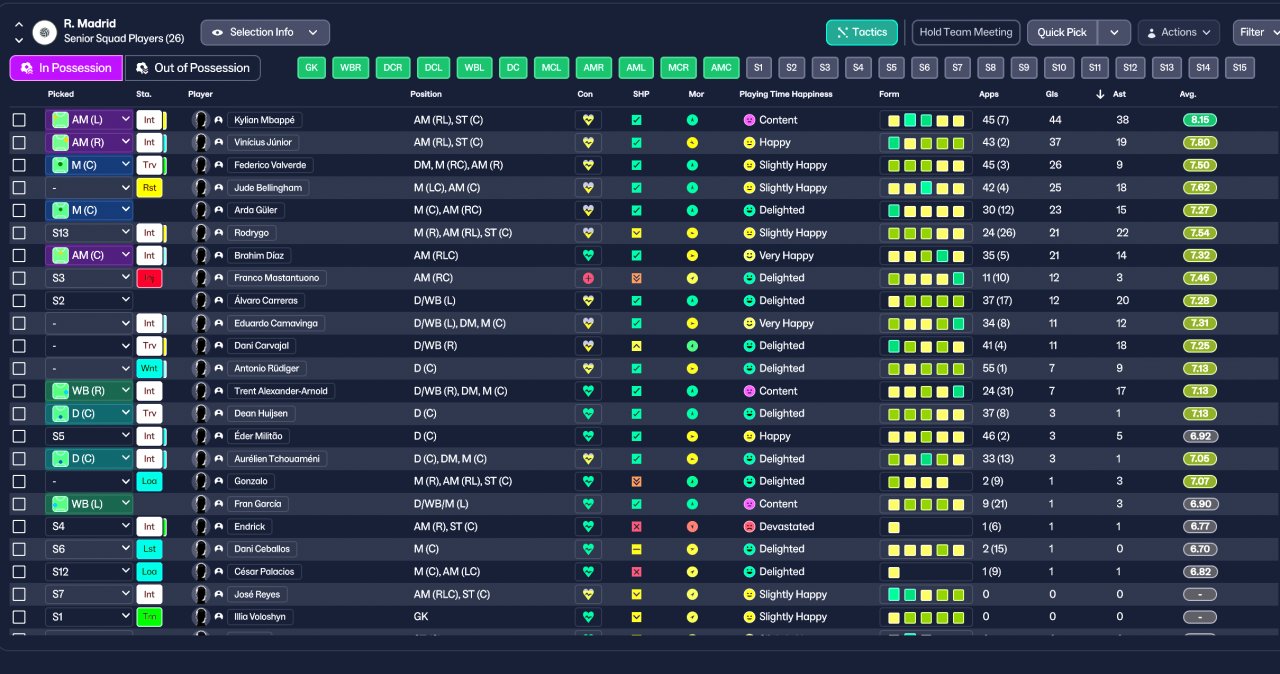This screenshot has height=674, width=1280.
Task: Click Endrick's red sharpness cross icon
Action: tap(636, 526)
